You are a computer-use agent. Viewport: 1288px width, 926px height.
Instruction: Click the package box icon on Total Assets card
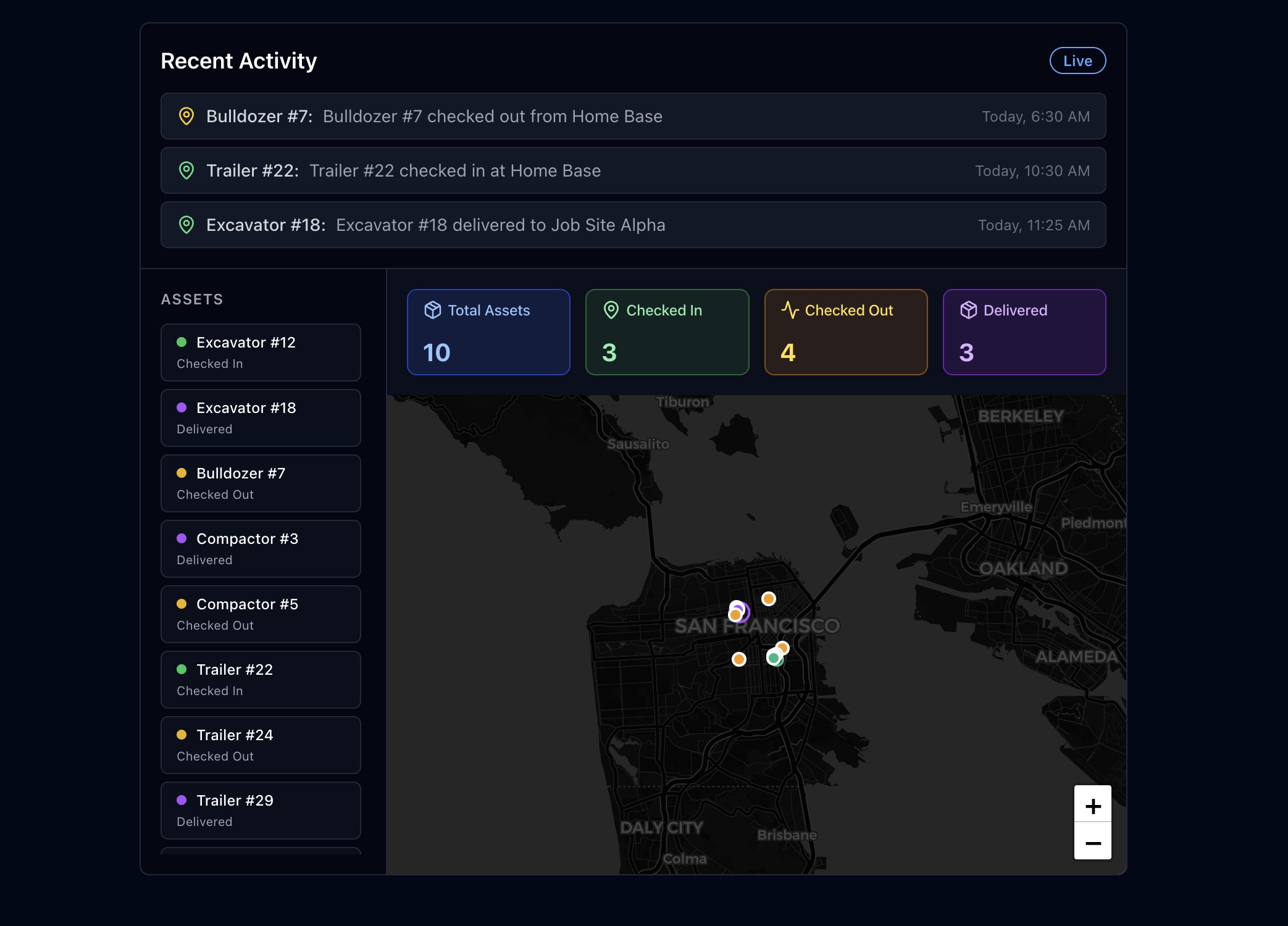click(x=432, y=310)
